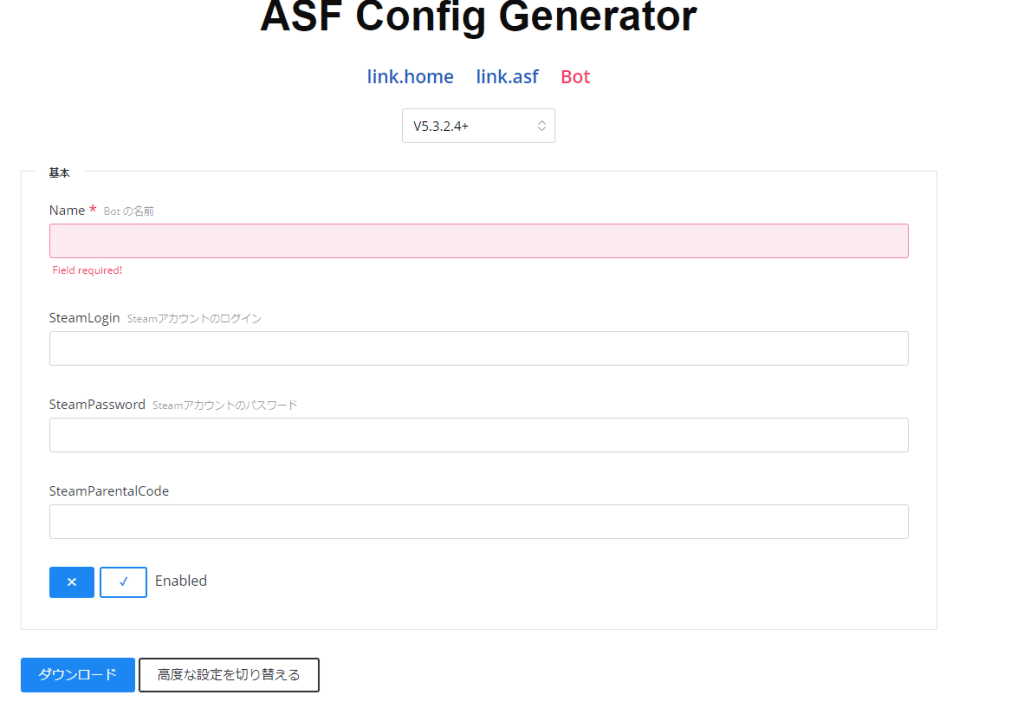Viewport: 1024px width, 721px height.
Task: Click the 基本 section header
Action: pos(59,172)
